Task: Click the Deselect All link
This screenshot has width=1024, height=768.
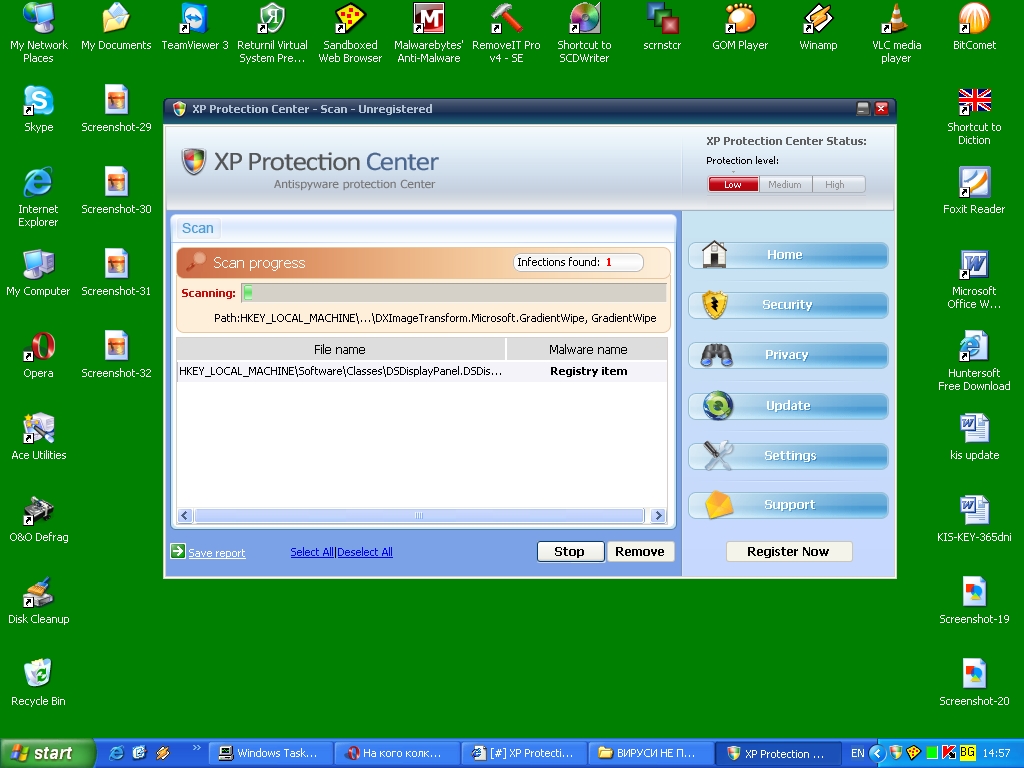Action: 364,552
